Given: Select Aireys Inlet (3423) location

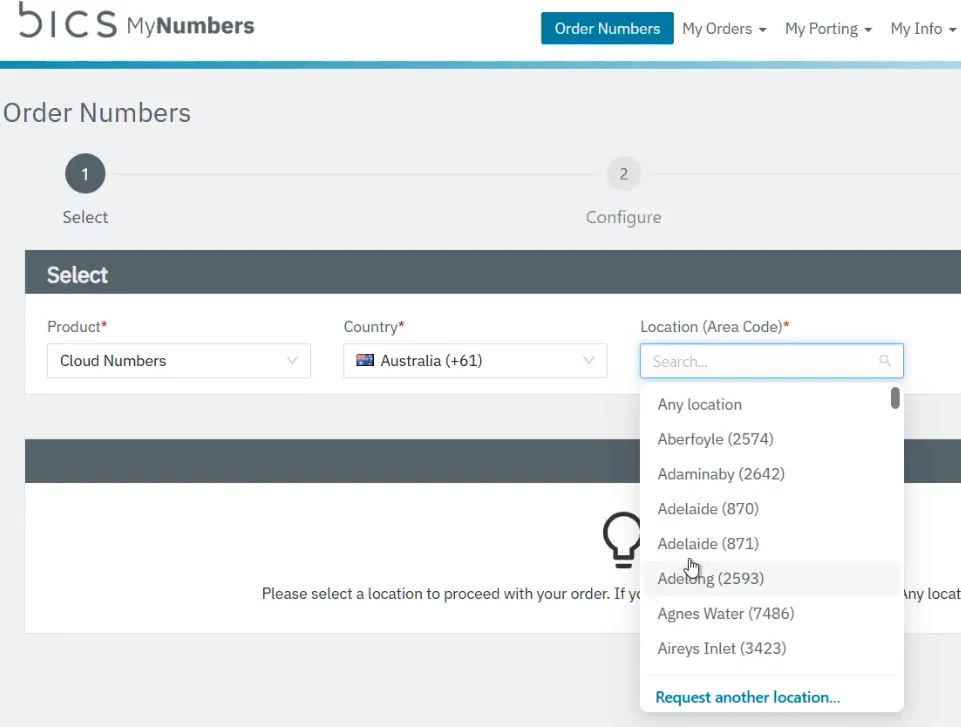Looking at the screenshot, I should click(721, 648).
